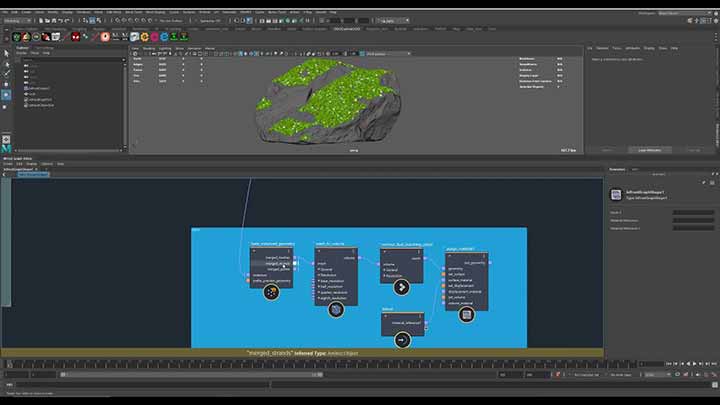Click the Load Attributes button

pos(650,150)
